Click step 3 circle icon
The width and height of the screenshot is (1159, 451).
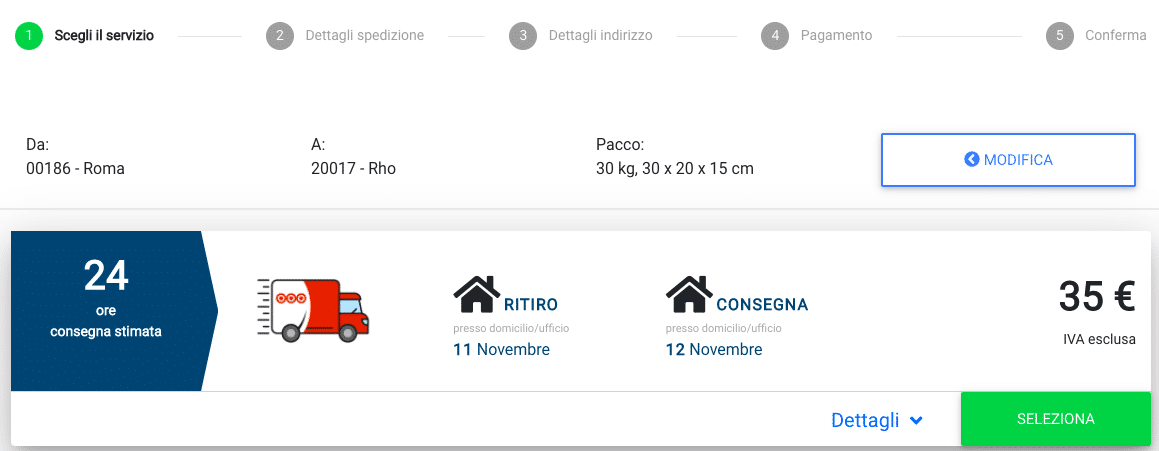(522, 36)
